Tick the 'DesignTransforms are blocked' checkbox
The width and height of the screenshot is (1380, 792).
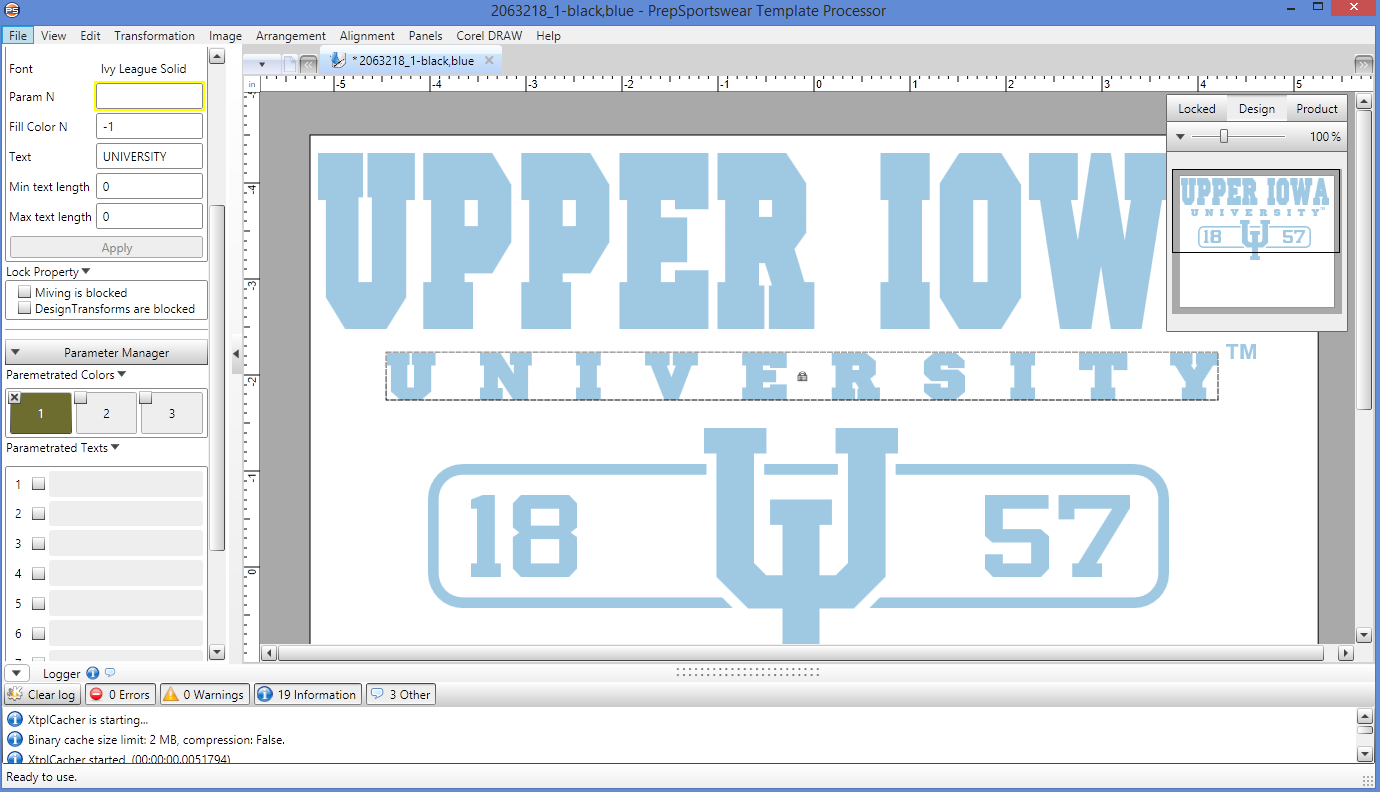click(x=25, y=308)
